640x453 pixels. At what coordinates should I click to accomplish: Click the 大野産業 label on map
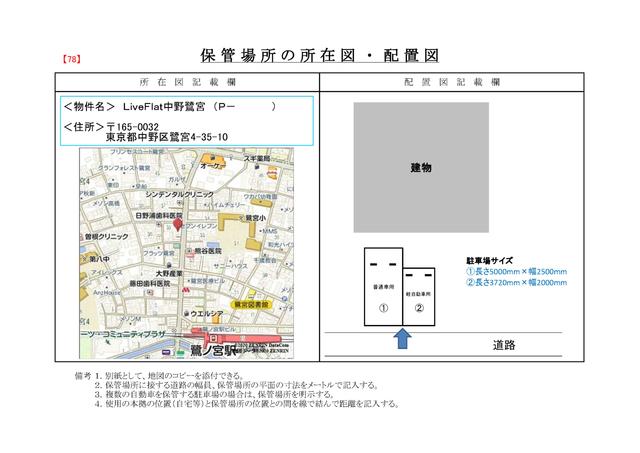(169, 273)
